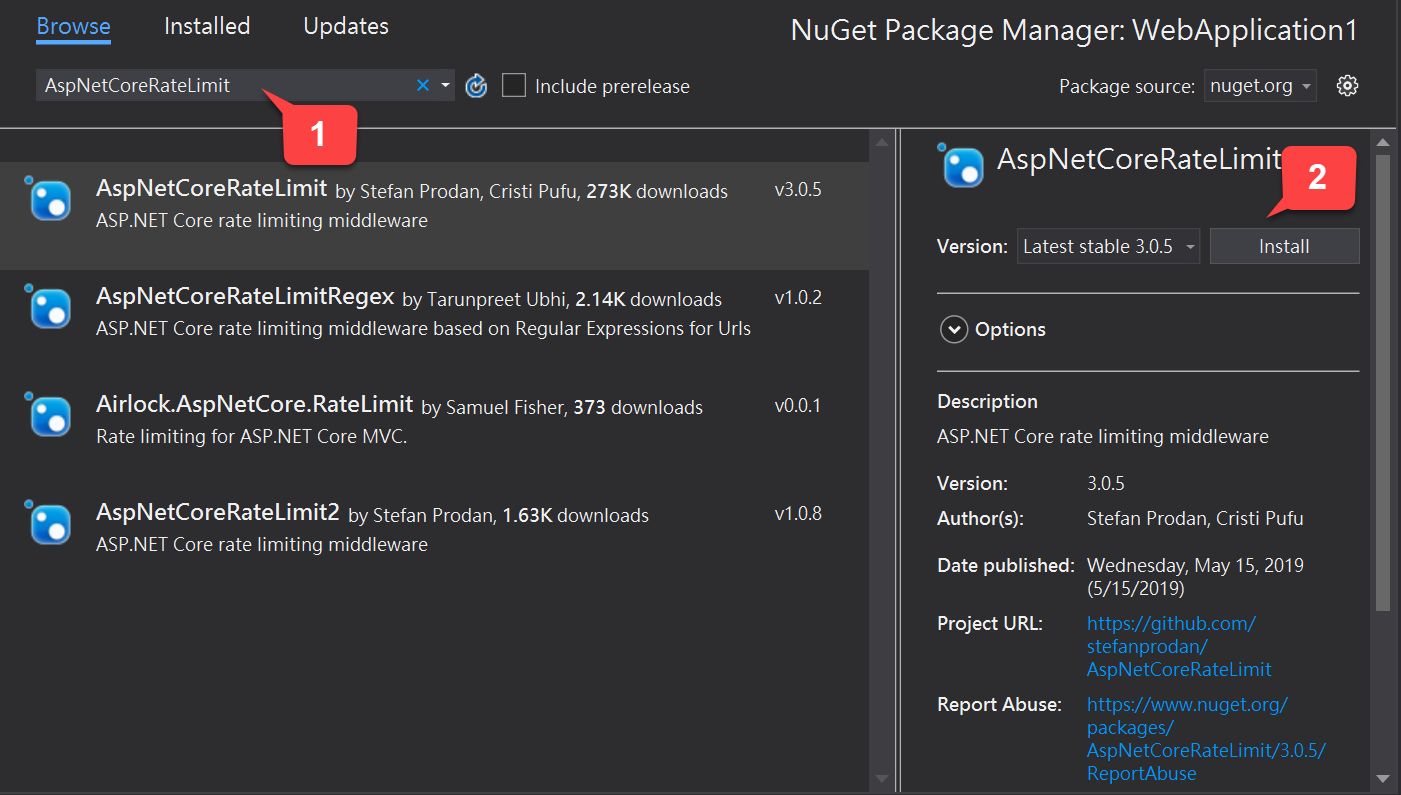This screenshot has width=1401, height=795.
Task: Click the refresh search results icon
Action: coord(476,85)
